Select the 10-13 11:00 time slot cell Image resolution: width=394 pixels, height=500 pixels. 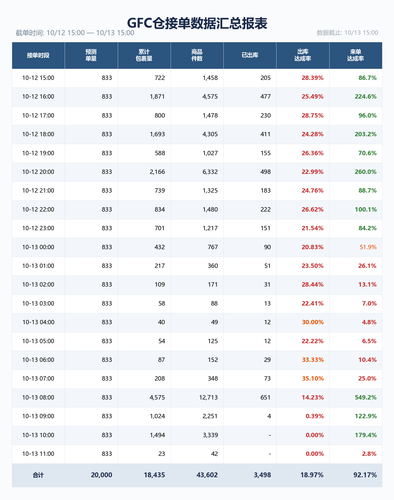pos(38,454)
